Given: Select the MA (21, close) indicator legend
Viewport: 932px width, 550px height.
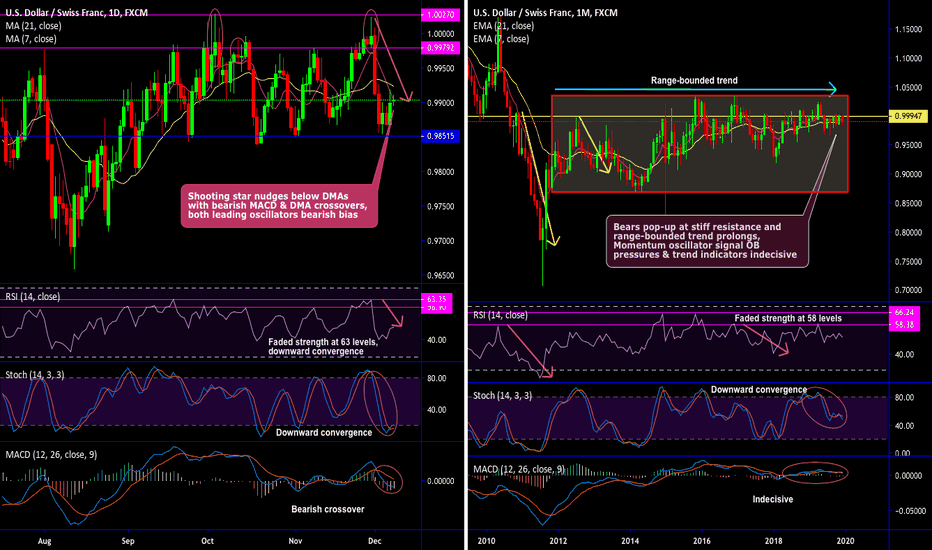Looking at the screenshot, I should click(x=32, y=25).
